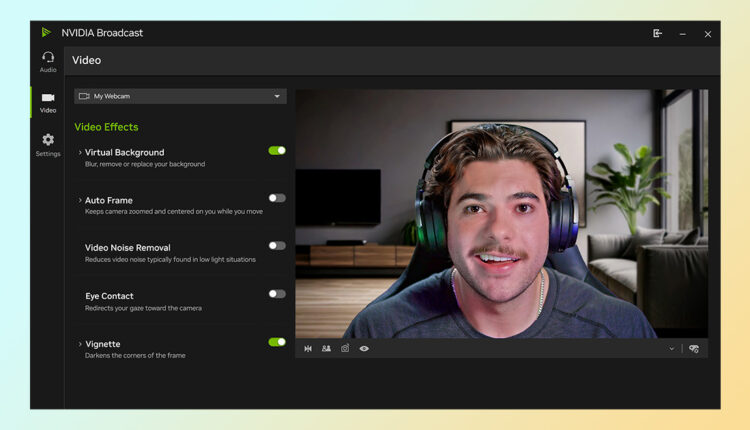Image resolution: width=750 pixels, height=430 pixels.
Task: Click the compare side-by-side people icon
Action: 326,349
